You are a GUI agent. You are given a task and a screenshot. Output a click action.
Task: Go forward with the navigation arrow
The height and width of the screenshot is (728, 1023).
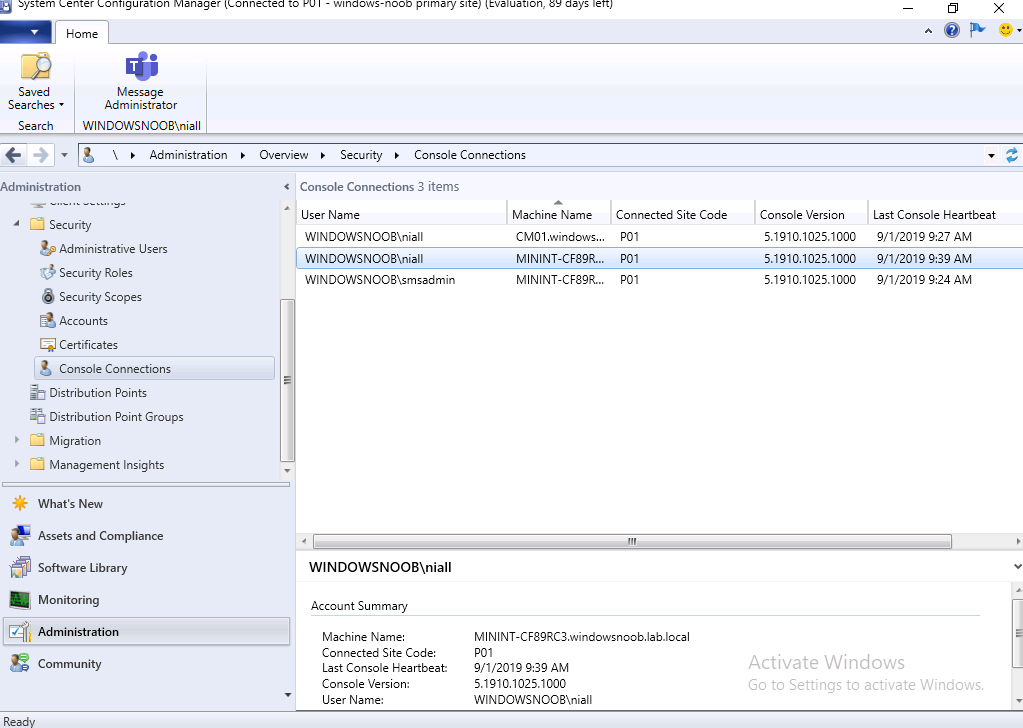40,155
